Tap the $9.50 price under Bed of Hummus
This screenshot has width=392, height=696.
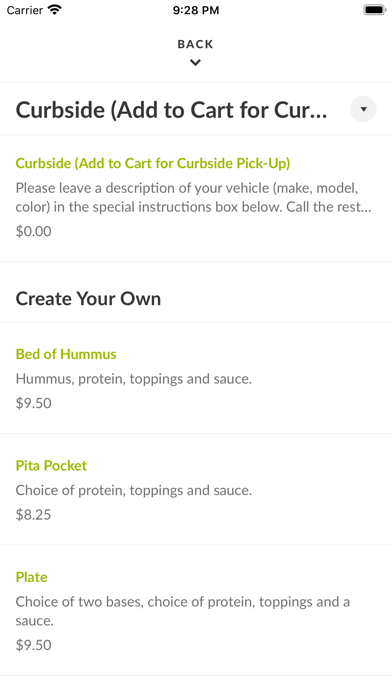click(x=33, y=403)
